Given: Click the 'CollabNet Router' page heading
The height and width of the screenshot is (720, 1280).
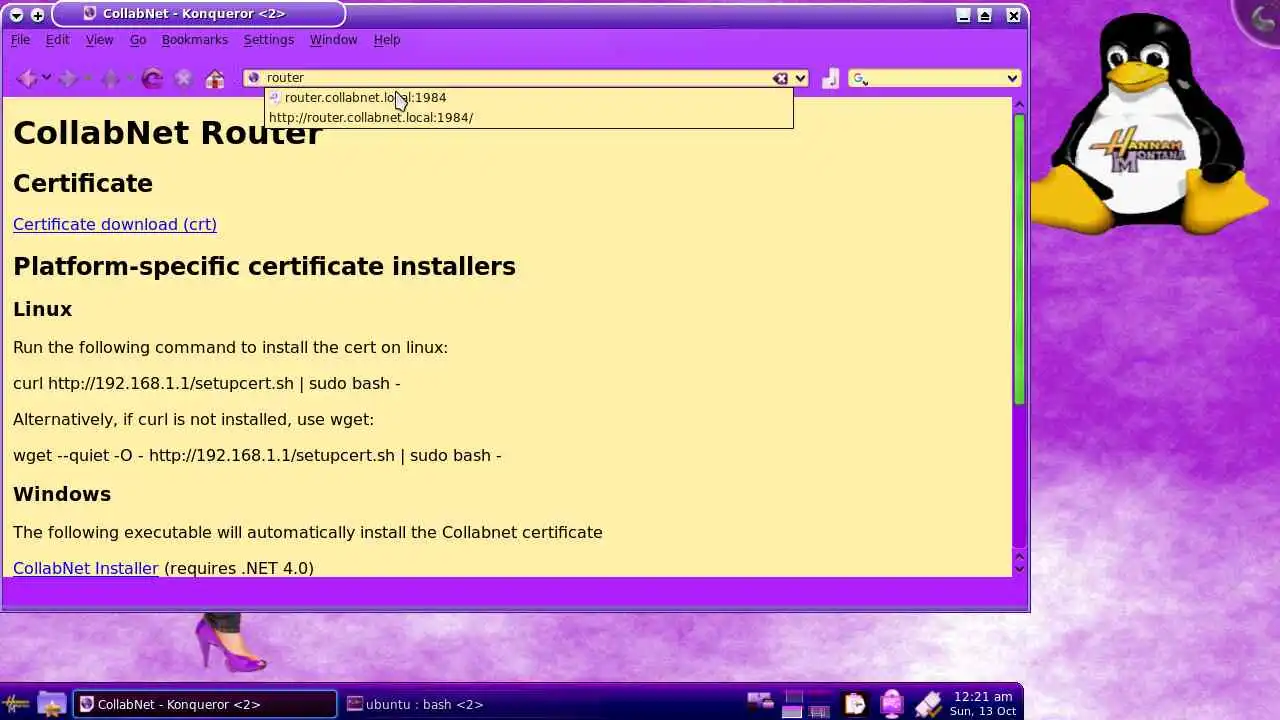Looking at the screenshot, I should pyautogui.click(x=167, y=133).
